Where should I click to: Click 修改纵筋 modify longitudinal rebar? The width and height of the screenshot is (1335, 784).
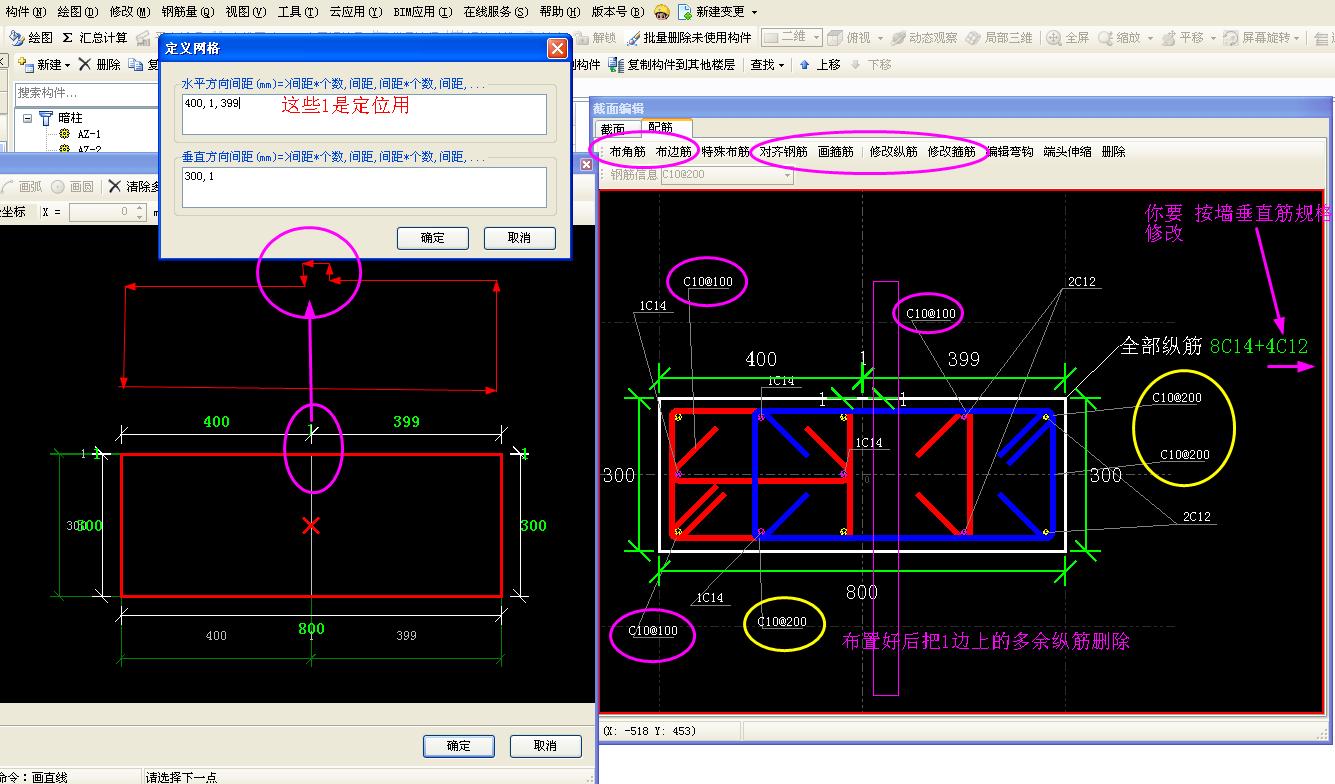click(894, 152)
